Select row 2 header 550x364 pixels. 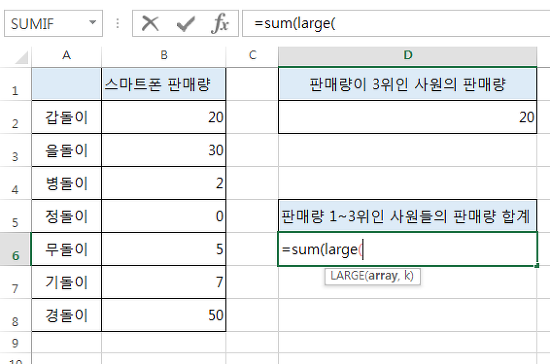(x=15, y=117)
